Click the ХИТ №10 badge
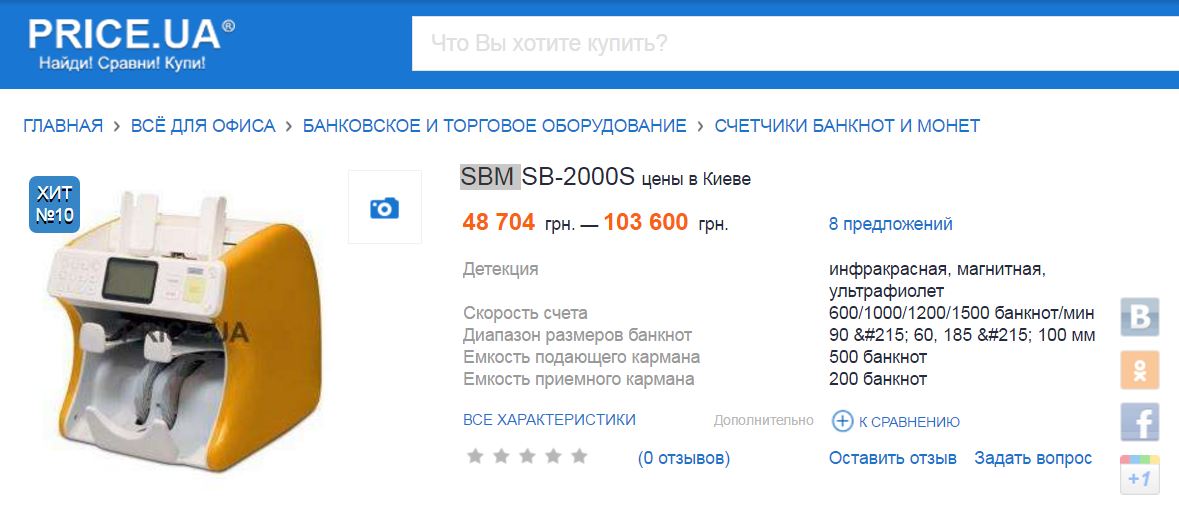 pos(55,204)
